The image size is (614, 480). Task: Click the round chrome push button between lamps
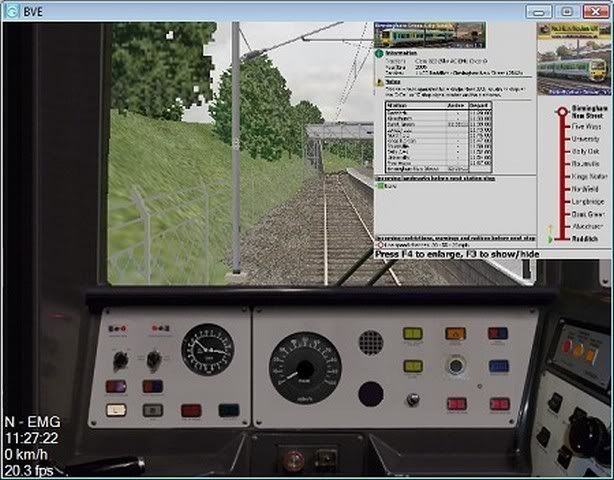pyautogui.click(x=455, y=366)
